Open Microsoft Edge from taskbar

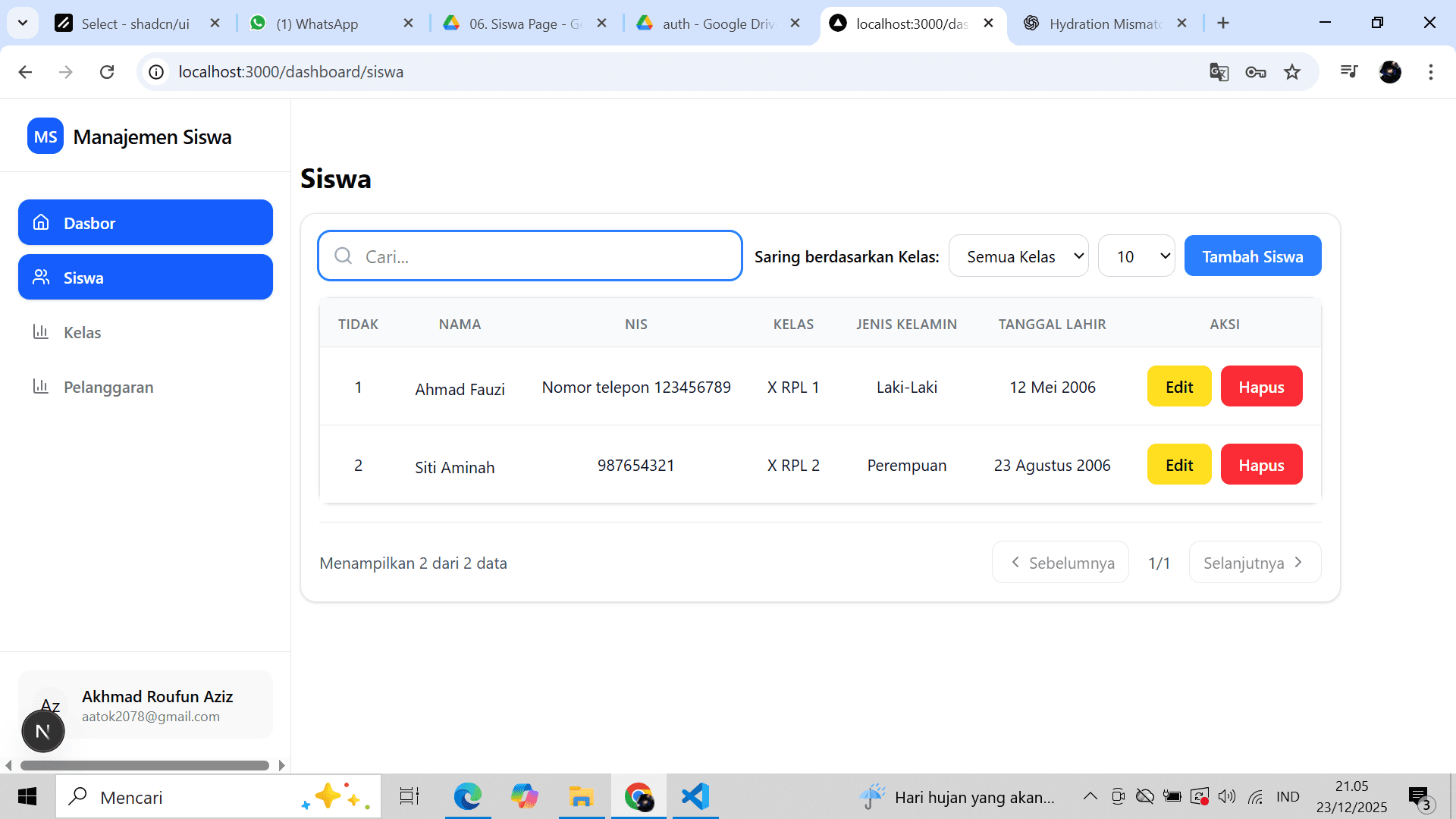(x=468, y=796)
